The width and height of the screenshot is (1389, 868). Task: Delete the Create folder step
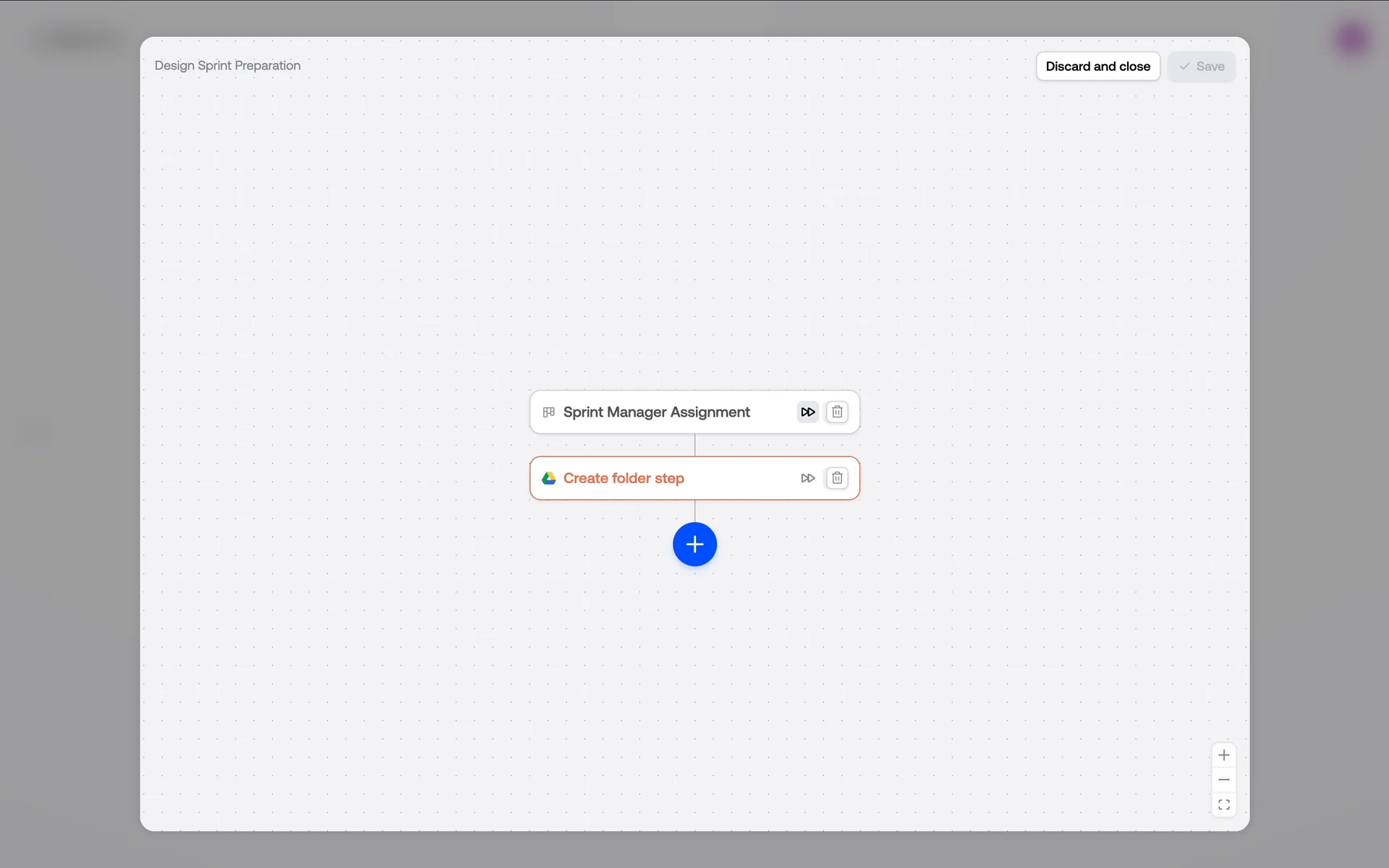point(837,478)
